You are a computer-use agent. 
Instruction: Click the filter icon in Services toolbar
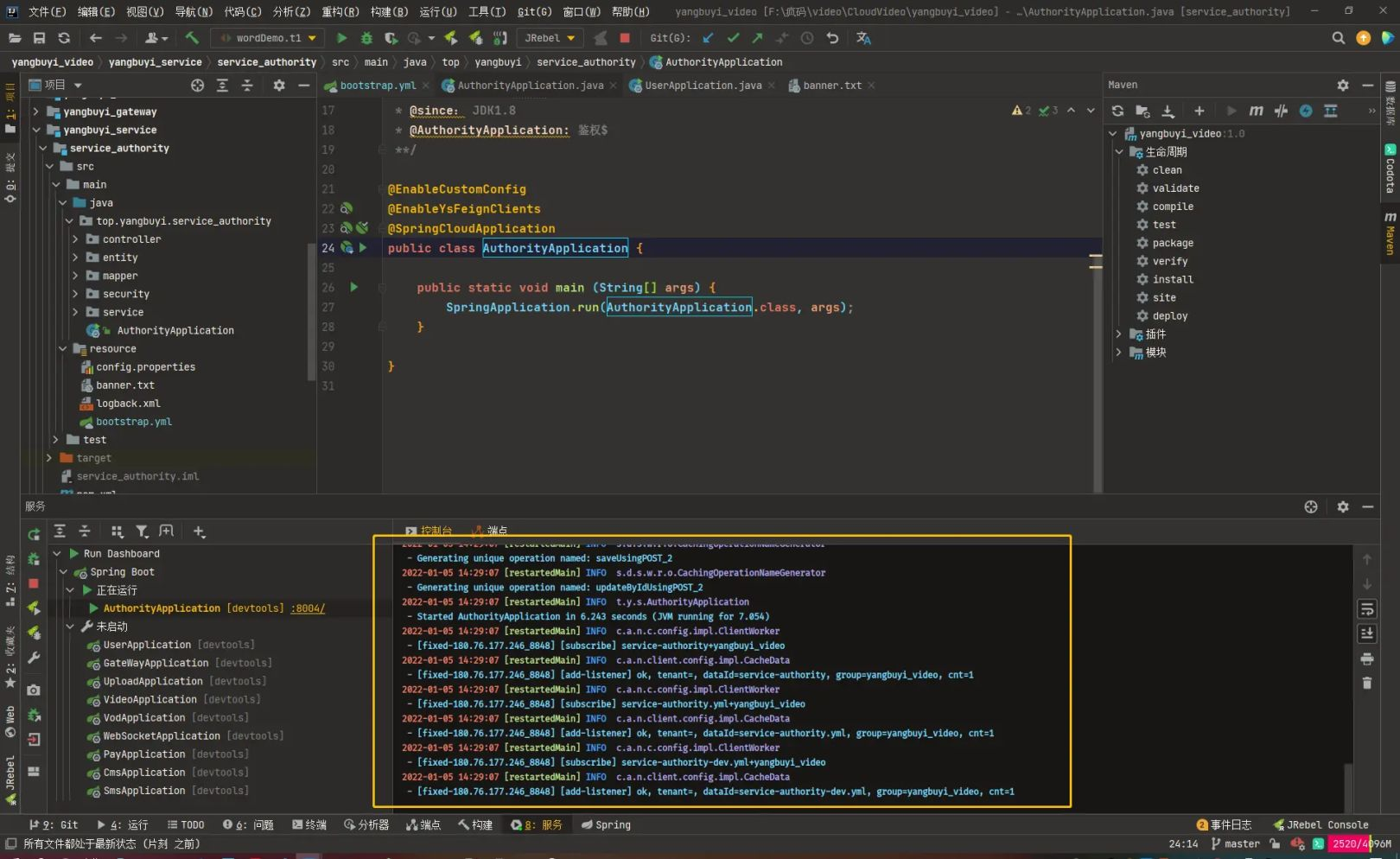tap(142, 531)
